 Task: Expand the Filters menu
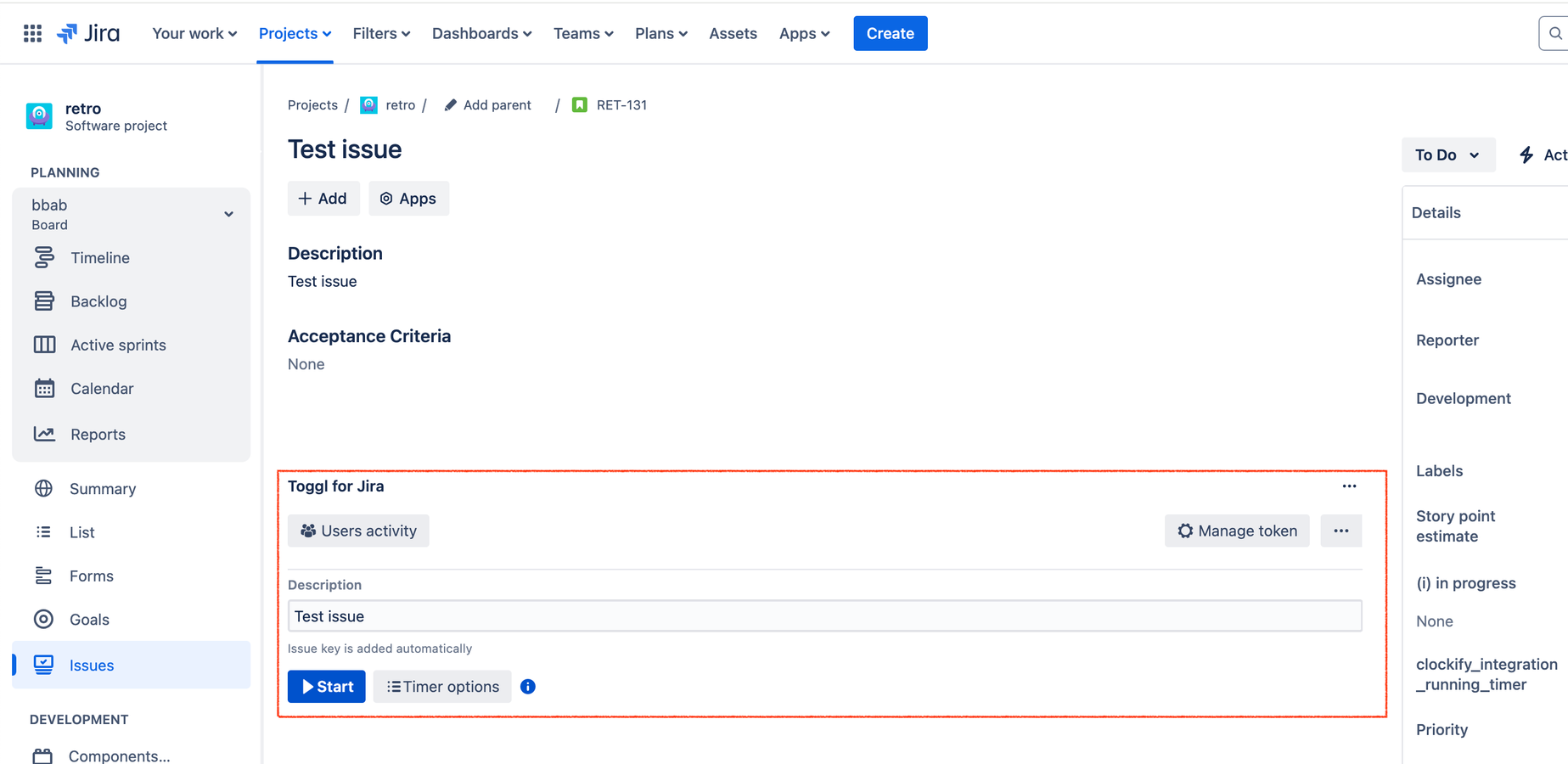[381, 33]
